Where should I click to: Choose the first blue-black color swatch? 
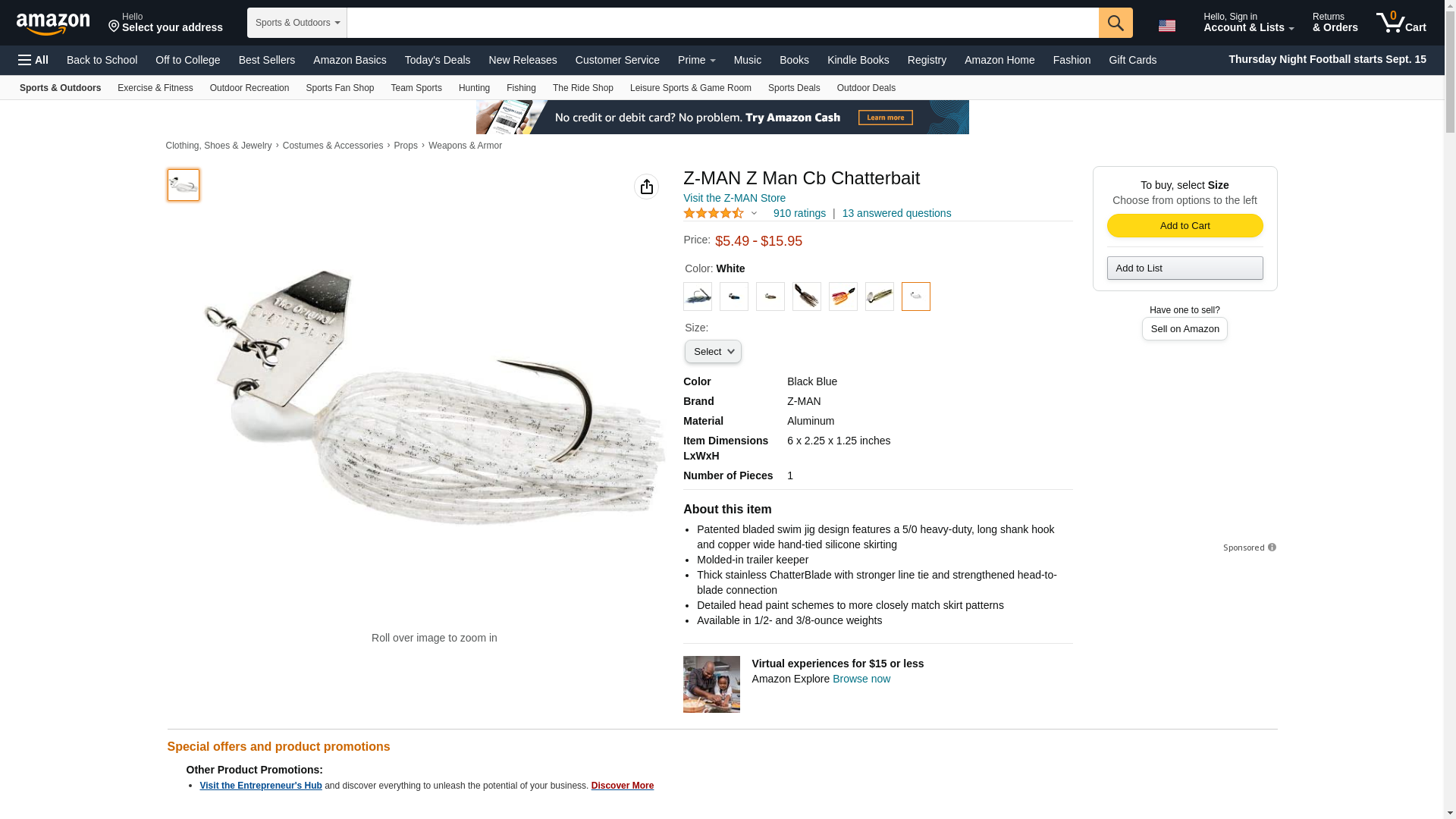click(697, 297)
